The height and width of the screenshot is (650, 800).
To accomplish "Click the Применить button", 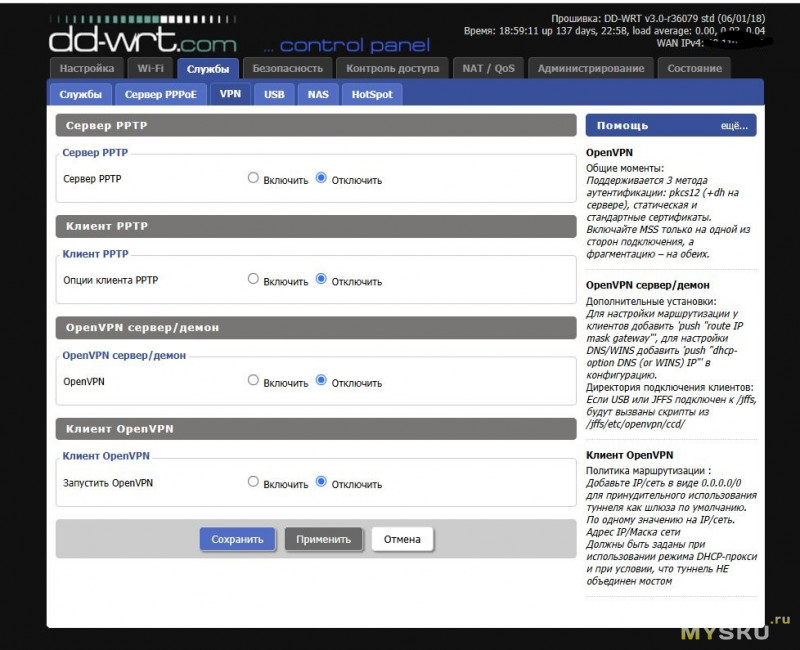I will 323,539.
